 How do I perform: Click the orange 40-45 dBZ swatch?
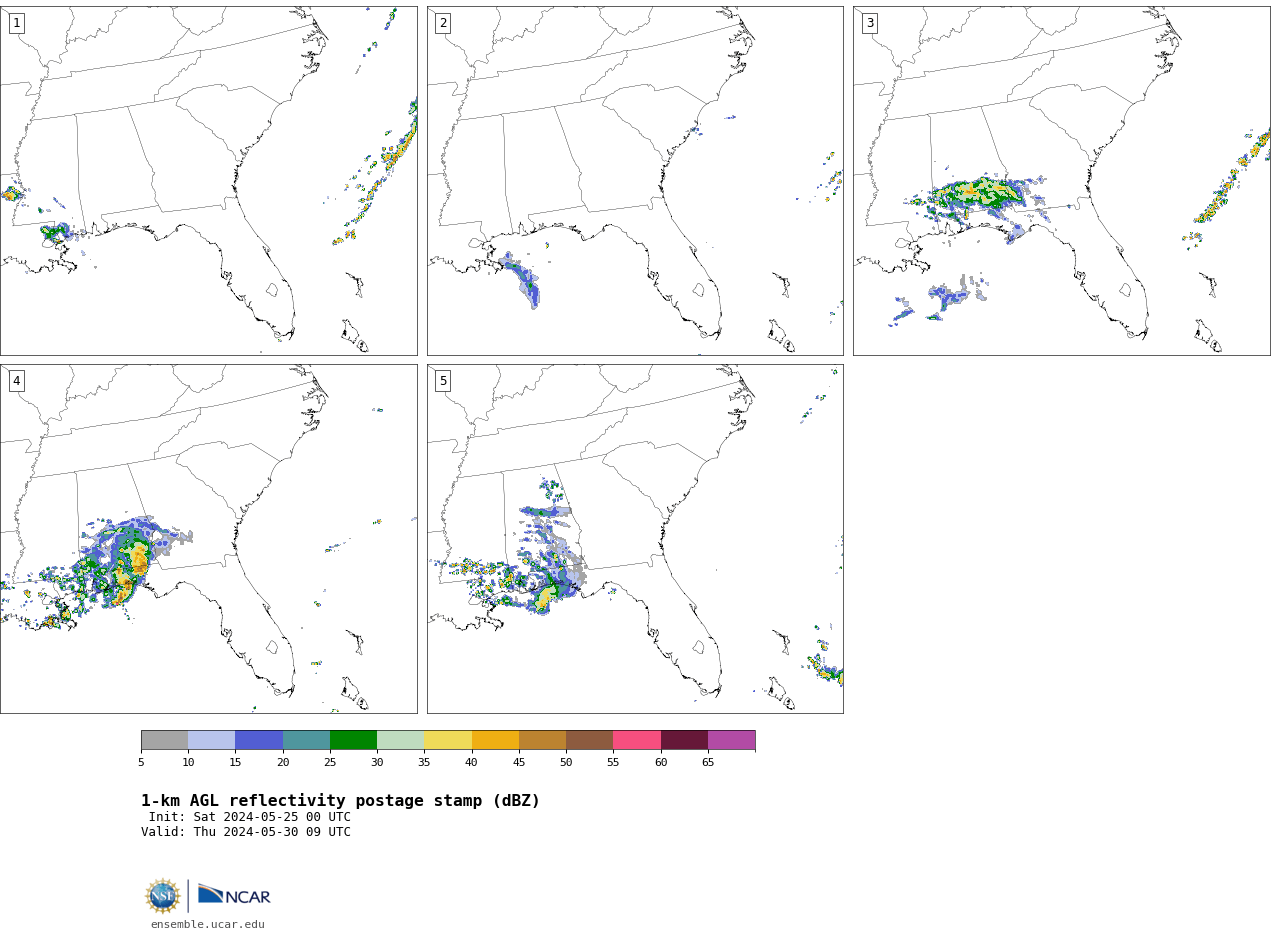pyautogui.click(x=495, y=740)
